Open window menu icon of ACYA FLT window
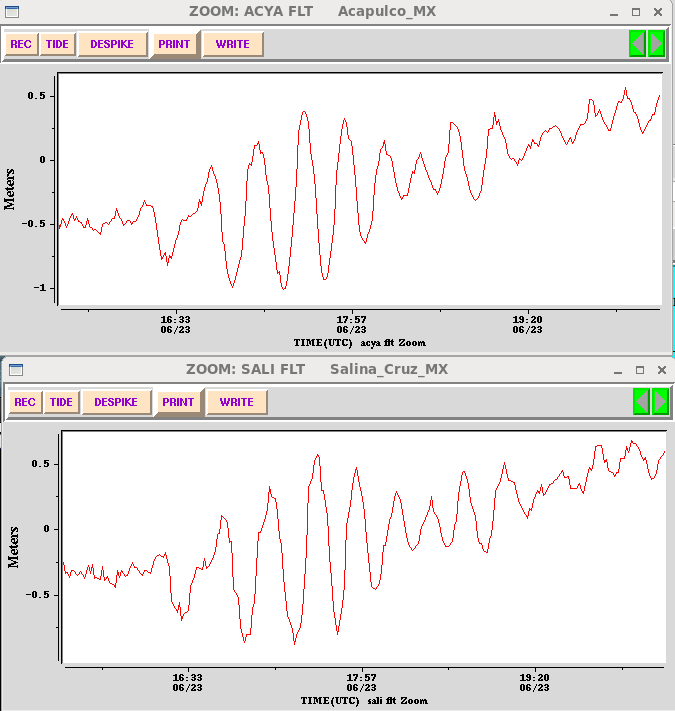 pyautogui.click(x=10, y=11)
